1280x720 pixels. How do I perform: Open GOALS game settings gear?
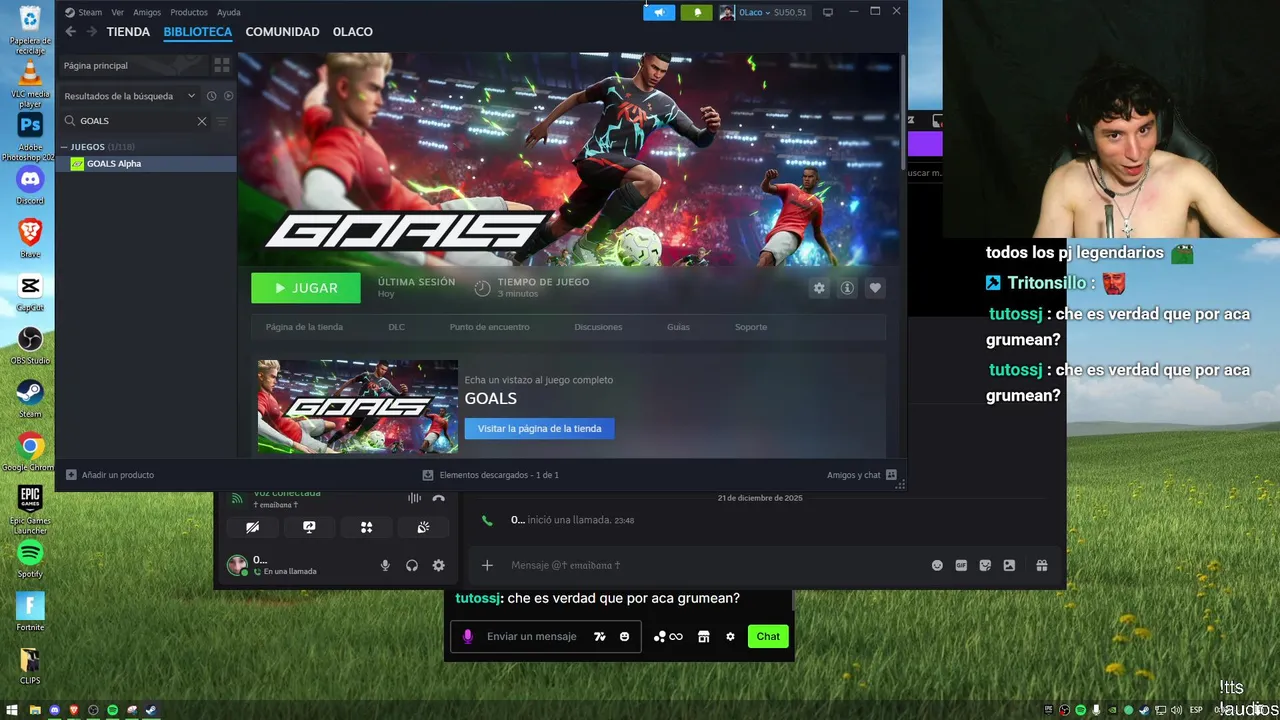(819, 288)
